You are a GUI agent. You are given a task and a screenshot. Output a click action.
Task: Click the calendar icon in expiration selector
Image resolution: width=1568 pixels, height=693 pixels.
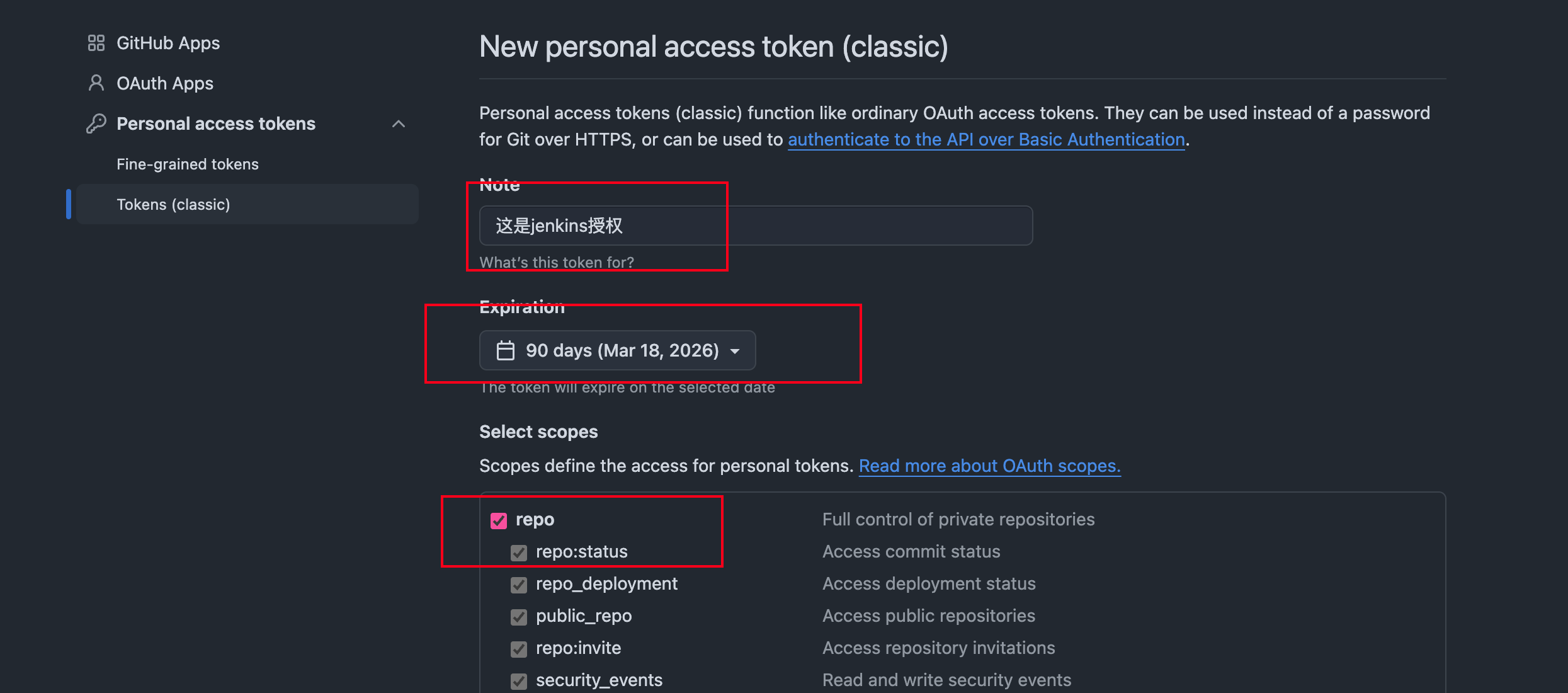click(506, 350)
